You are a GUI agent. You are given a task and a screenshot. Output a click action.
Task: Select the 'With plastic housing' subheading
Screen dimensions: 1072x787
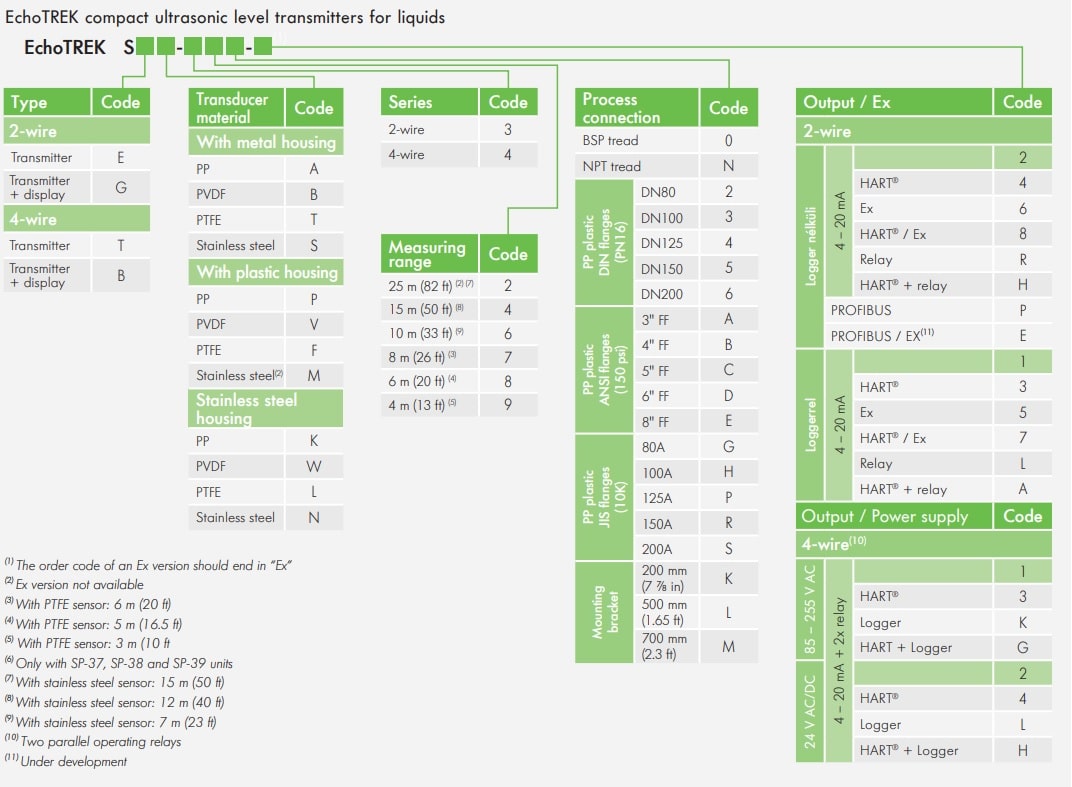click(x=266, y=272)
